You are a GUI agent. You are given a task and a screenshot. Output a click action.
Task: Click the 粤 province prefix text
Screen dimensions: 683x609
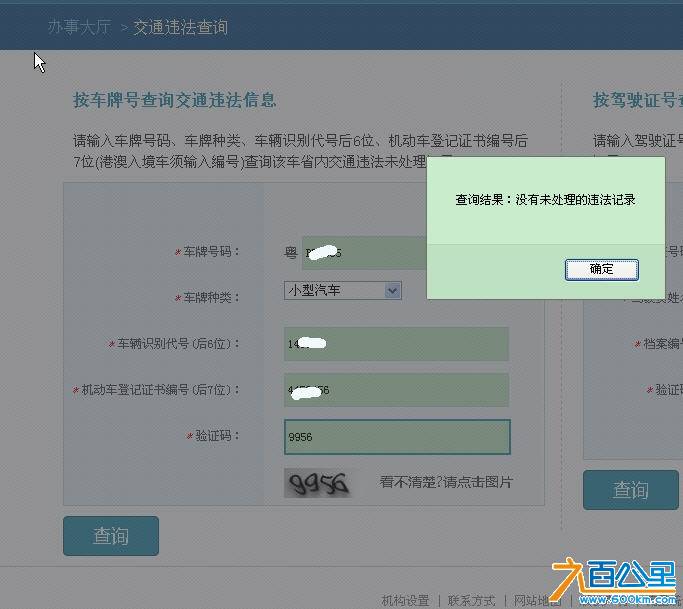[291, 253]
